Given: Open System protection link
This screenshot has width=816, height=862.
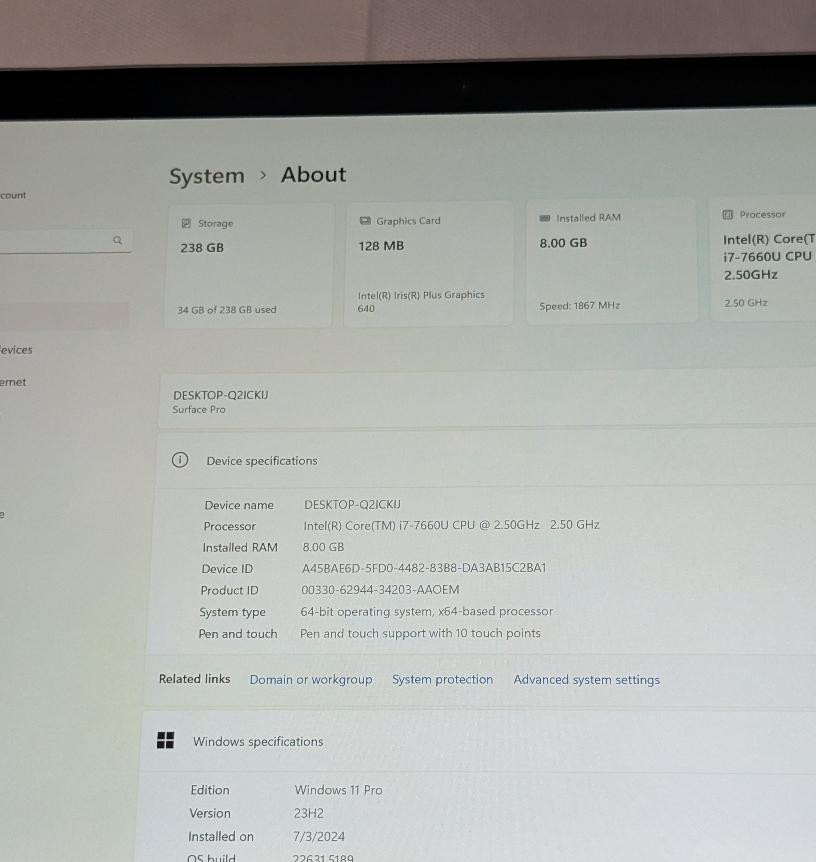Looking at the screenshot, I should 443,679.
